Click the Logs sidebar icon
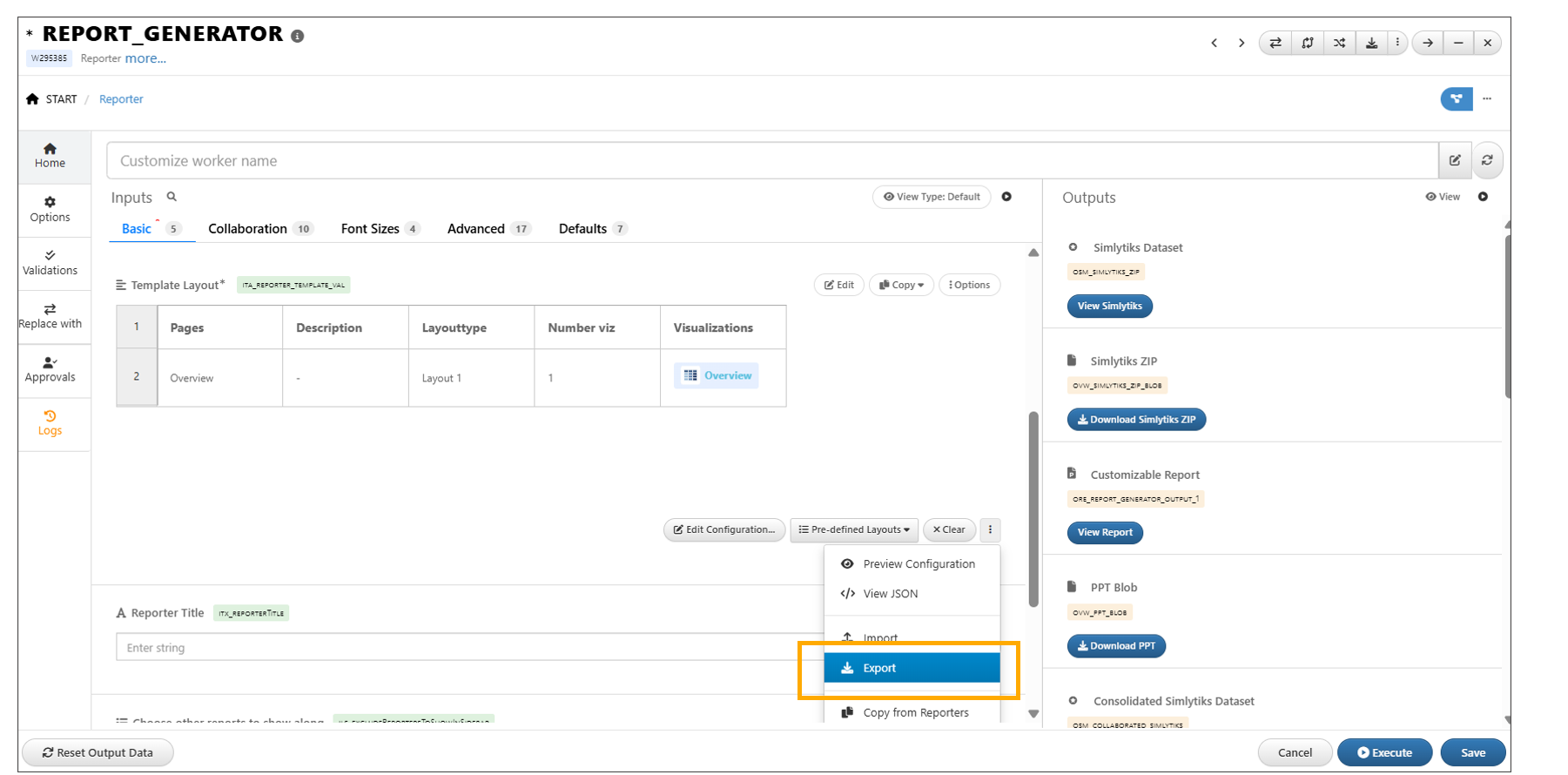The width and height of the screenshot is (1568, 775). click(50, 423)
